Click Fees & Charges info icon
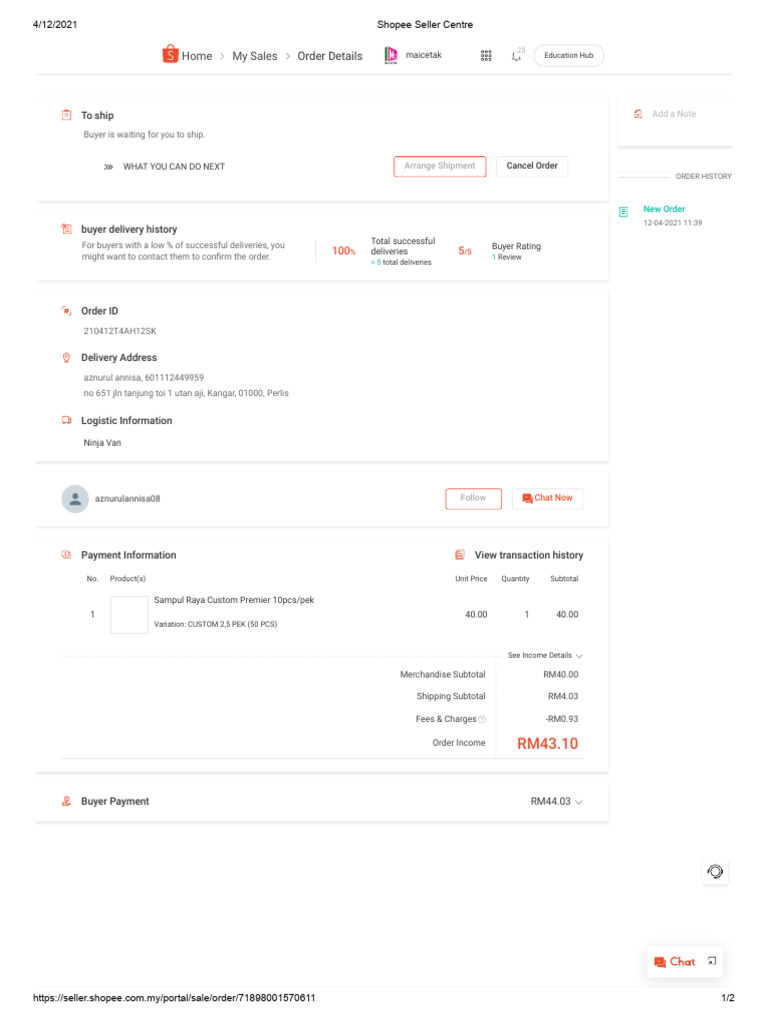The width and height of the screenshot is (768, 1024). (482, 720)
